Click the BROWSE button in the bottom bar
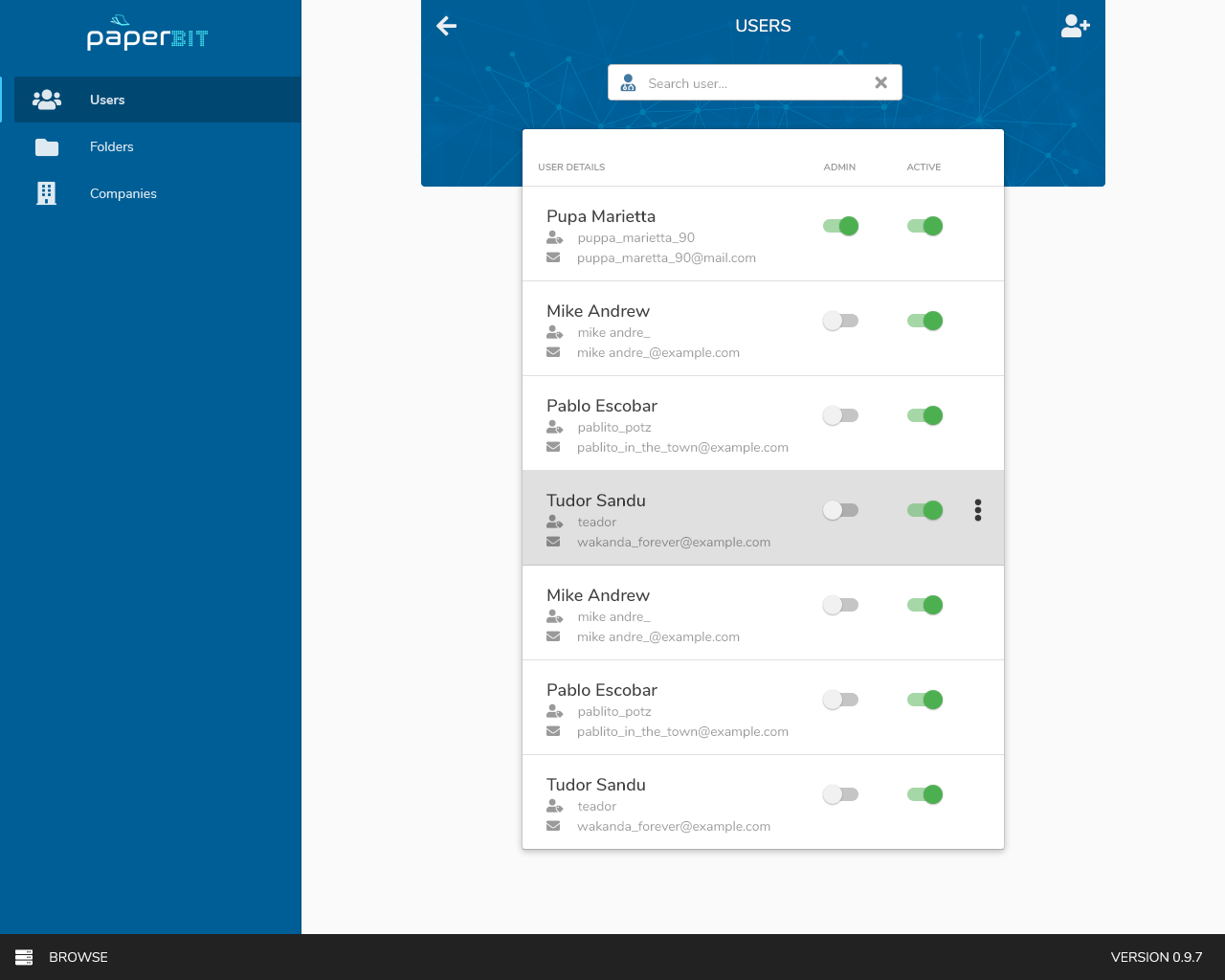Viewport: 1225px width, 980px height. coord(78,956)
